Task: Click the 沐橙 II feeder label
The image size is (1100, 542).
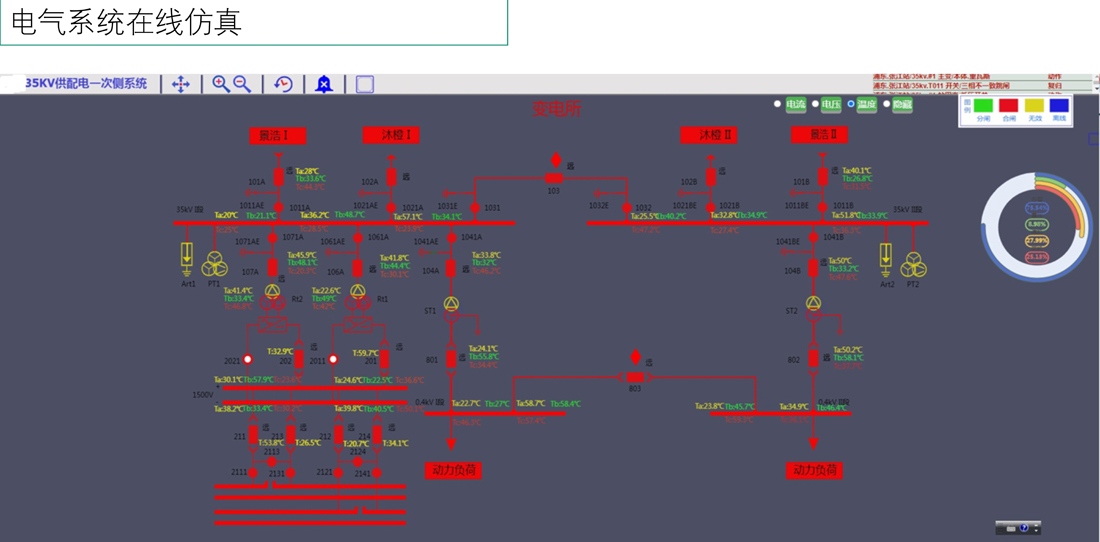Action: [x=709, y=135]
